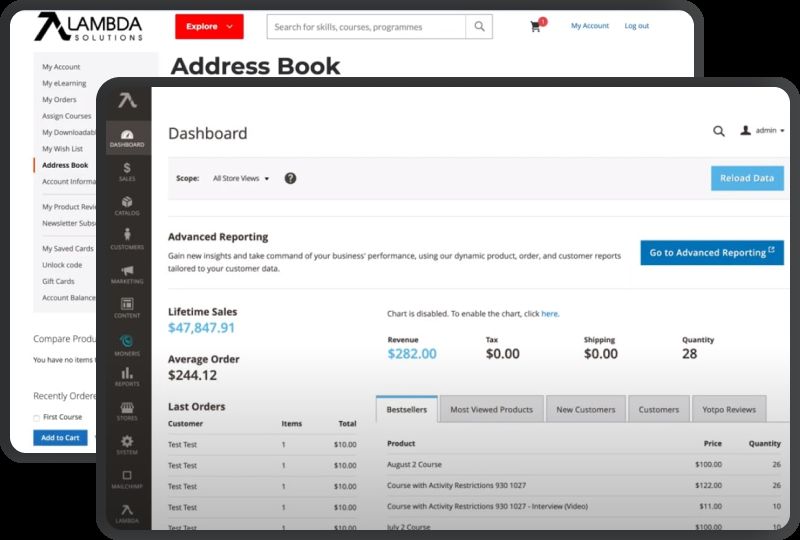
Task: Expand the All Store Views scope dropdown
Action: pyautogui.click(x=241, y=178)
